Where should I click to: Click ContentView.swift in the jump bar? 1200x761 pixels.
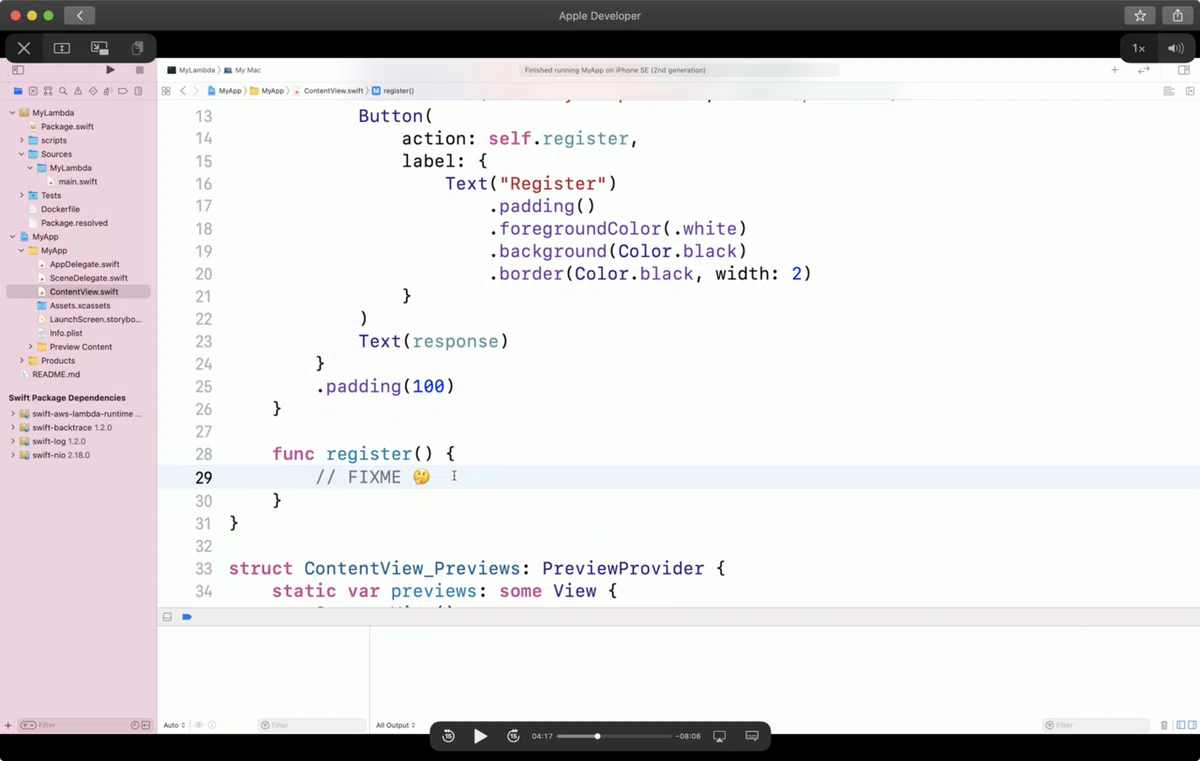pyautogui.click(x=330, y=91)
